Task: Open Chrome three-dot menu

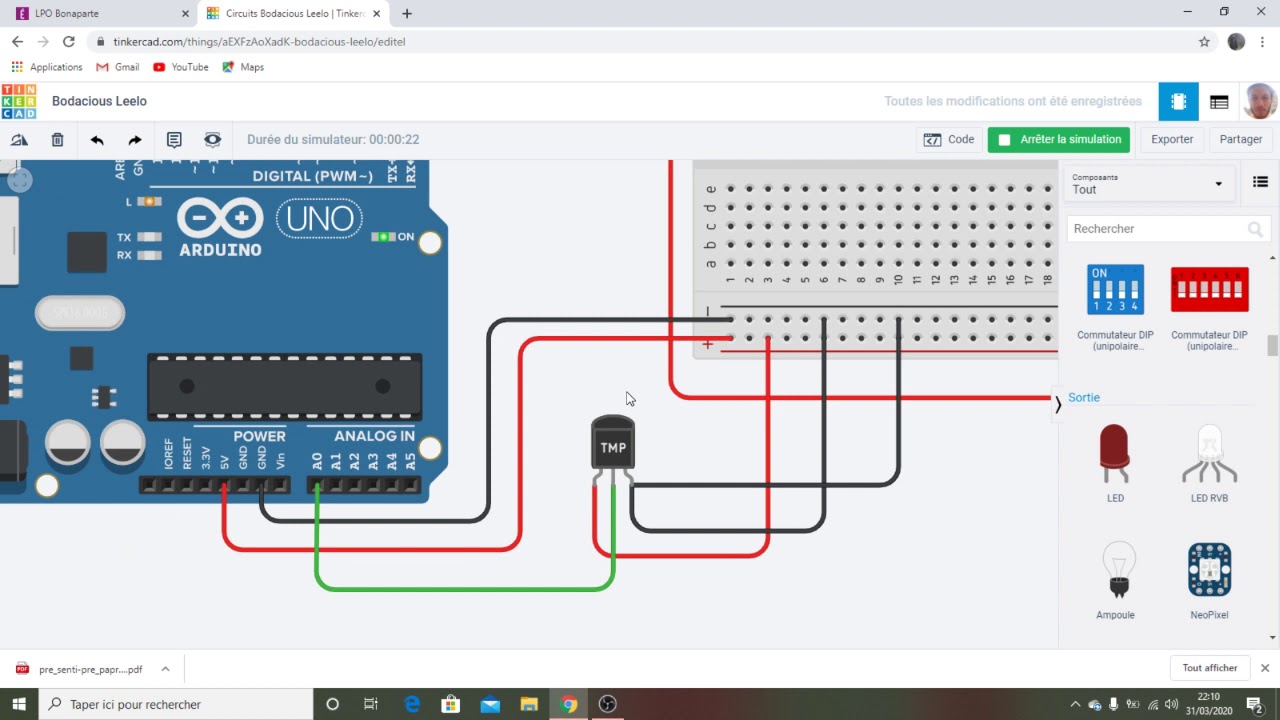Action: point(1264,42)
